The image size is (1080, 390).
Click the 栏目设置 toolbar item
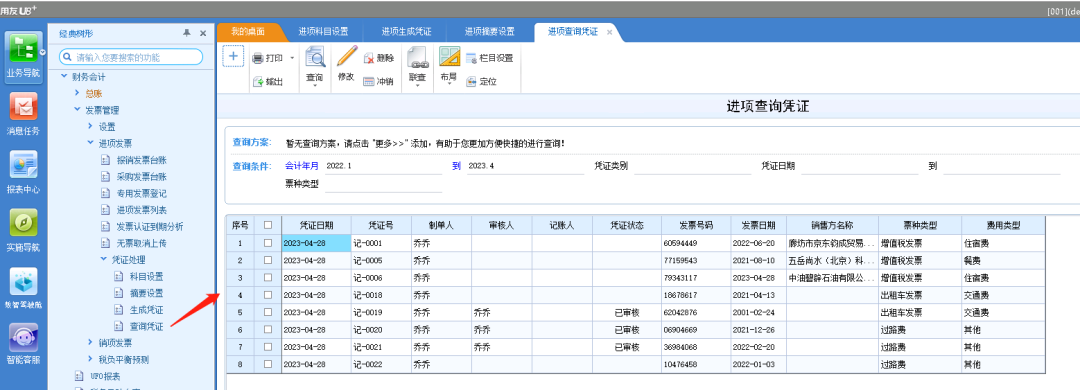(x=490, y=59)
